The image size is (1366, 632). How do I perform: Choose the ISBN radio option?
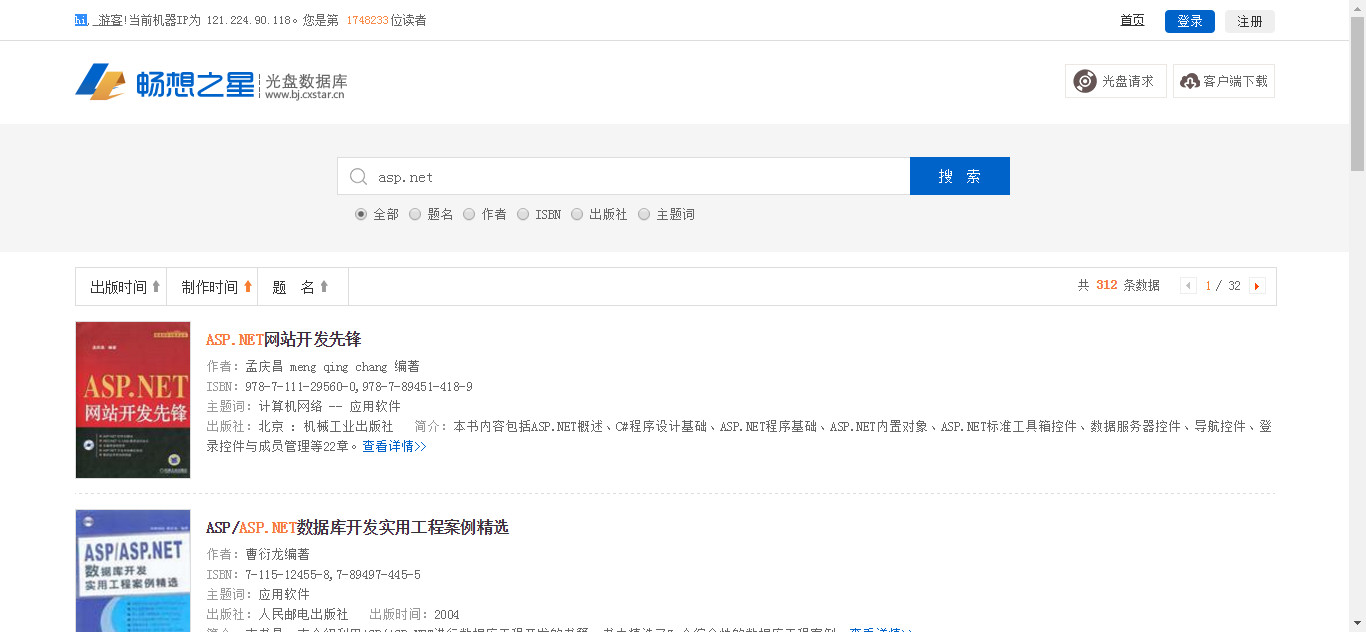click(523, 214)
